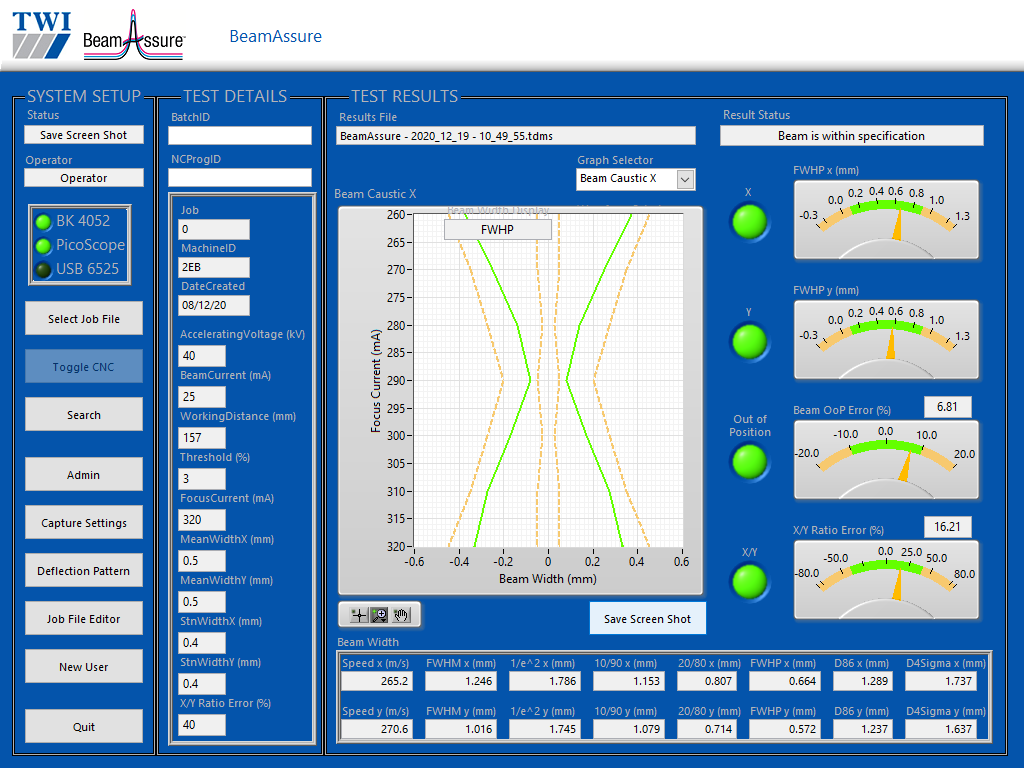
Task: Click the Status Save Screen Shot field
Action: pyautogui.click(x=84, y=135)
